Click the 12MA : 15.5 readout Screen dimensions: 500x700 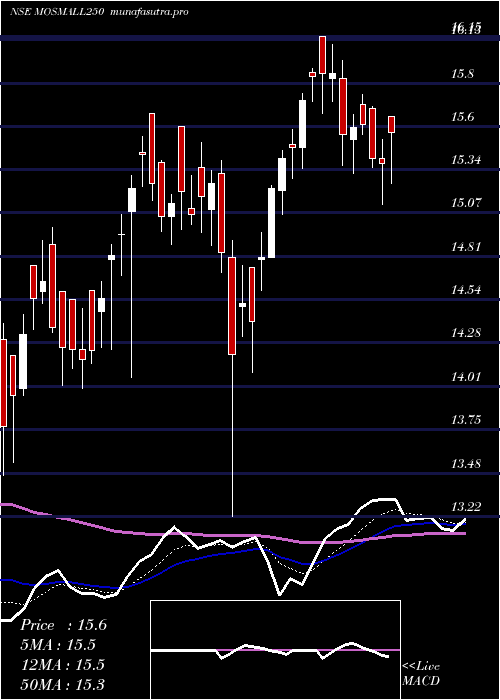pyautogui.click(x=62, y=665)
